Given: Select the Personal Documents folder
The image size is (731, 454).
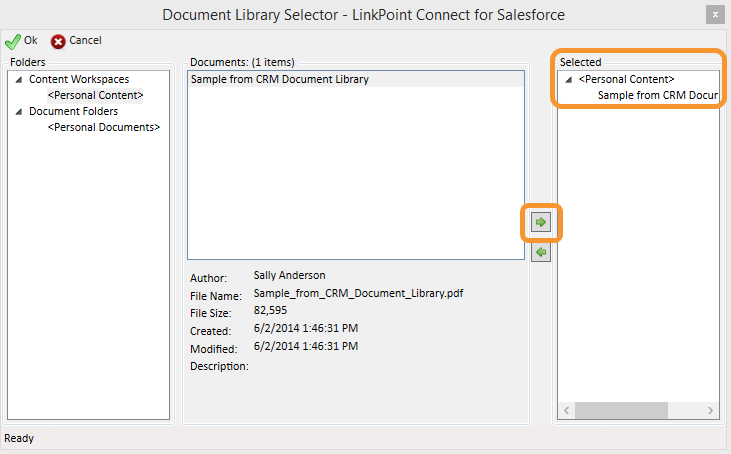Looking at the screenshot, I should tap(103, 127).
